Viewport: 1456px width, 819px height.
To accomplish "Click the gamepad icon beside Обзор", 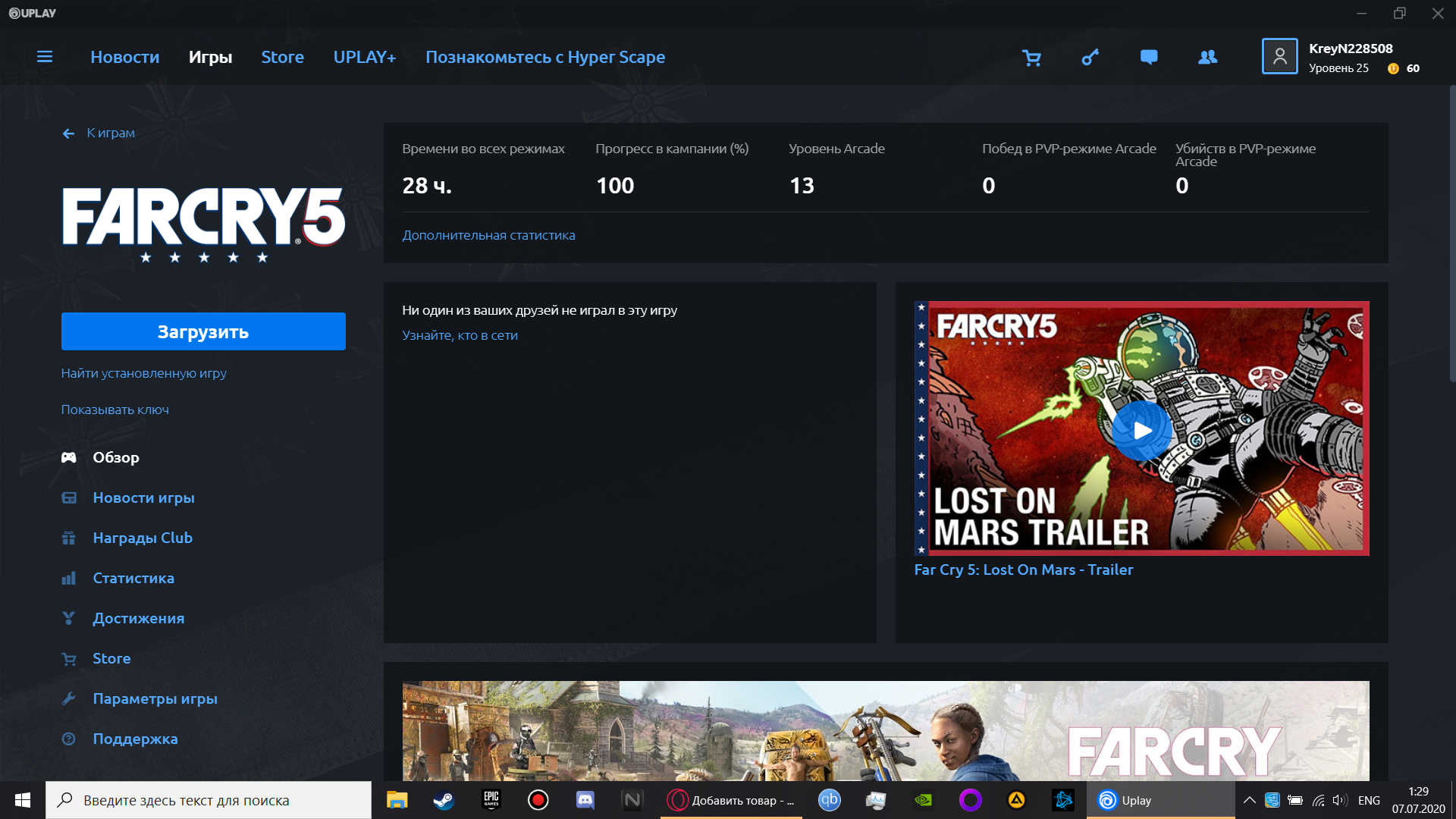I will (x=68, y=457).
